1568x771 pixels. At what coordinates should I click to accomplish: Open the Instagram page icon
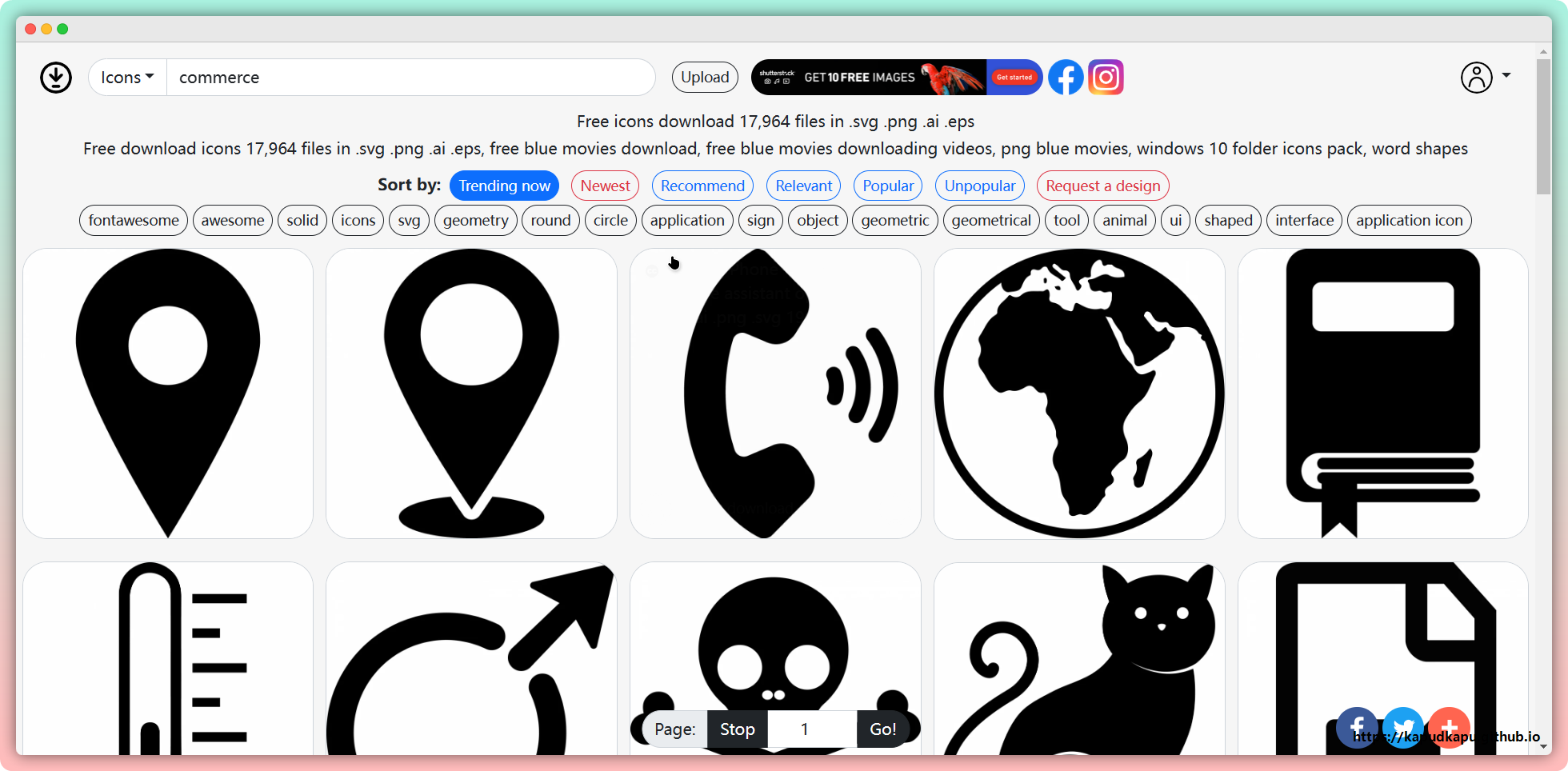click(1106, 78)
